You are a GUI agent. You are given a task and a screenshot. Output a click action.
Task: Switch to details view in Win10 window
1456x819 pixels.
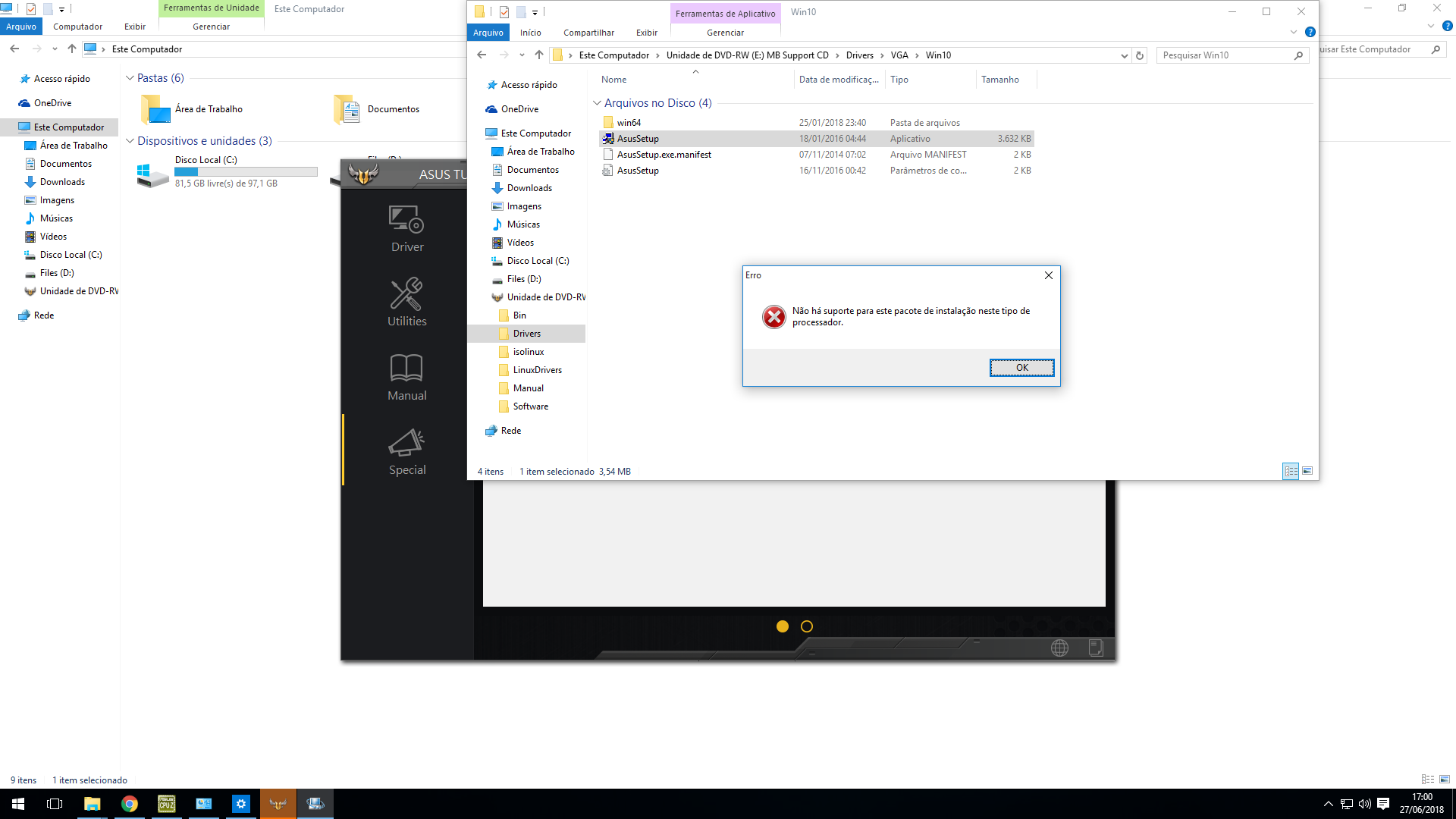1291,472
